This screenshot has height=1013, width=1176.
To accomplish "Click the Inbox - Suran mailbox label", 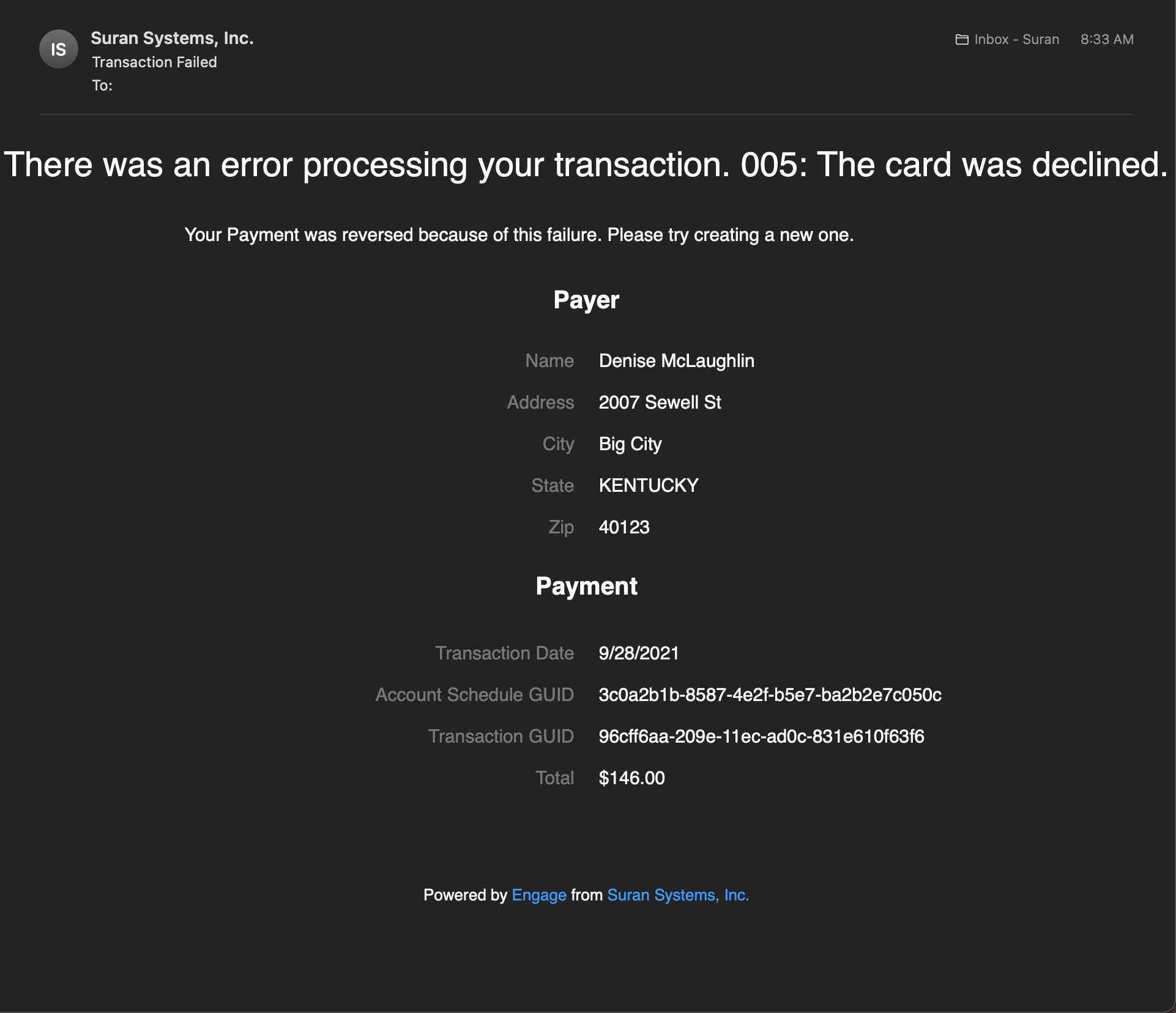I will click(1016, 40).
